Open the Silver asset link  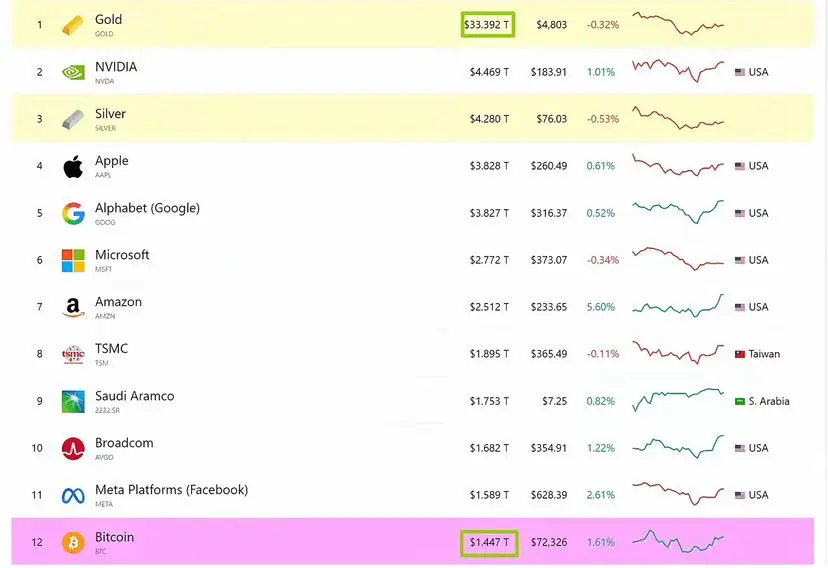pos(110,113)
